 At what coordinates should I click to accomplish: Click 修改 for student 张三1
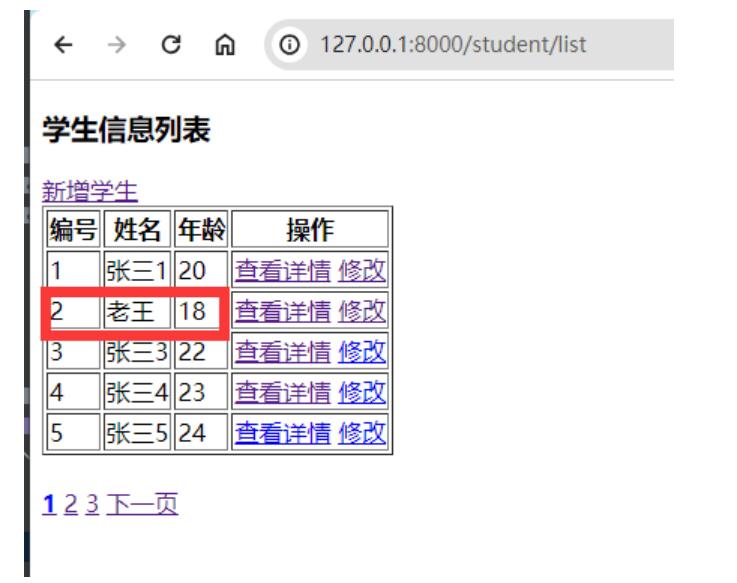(x=362, y=270)
